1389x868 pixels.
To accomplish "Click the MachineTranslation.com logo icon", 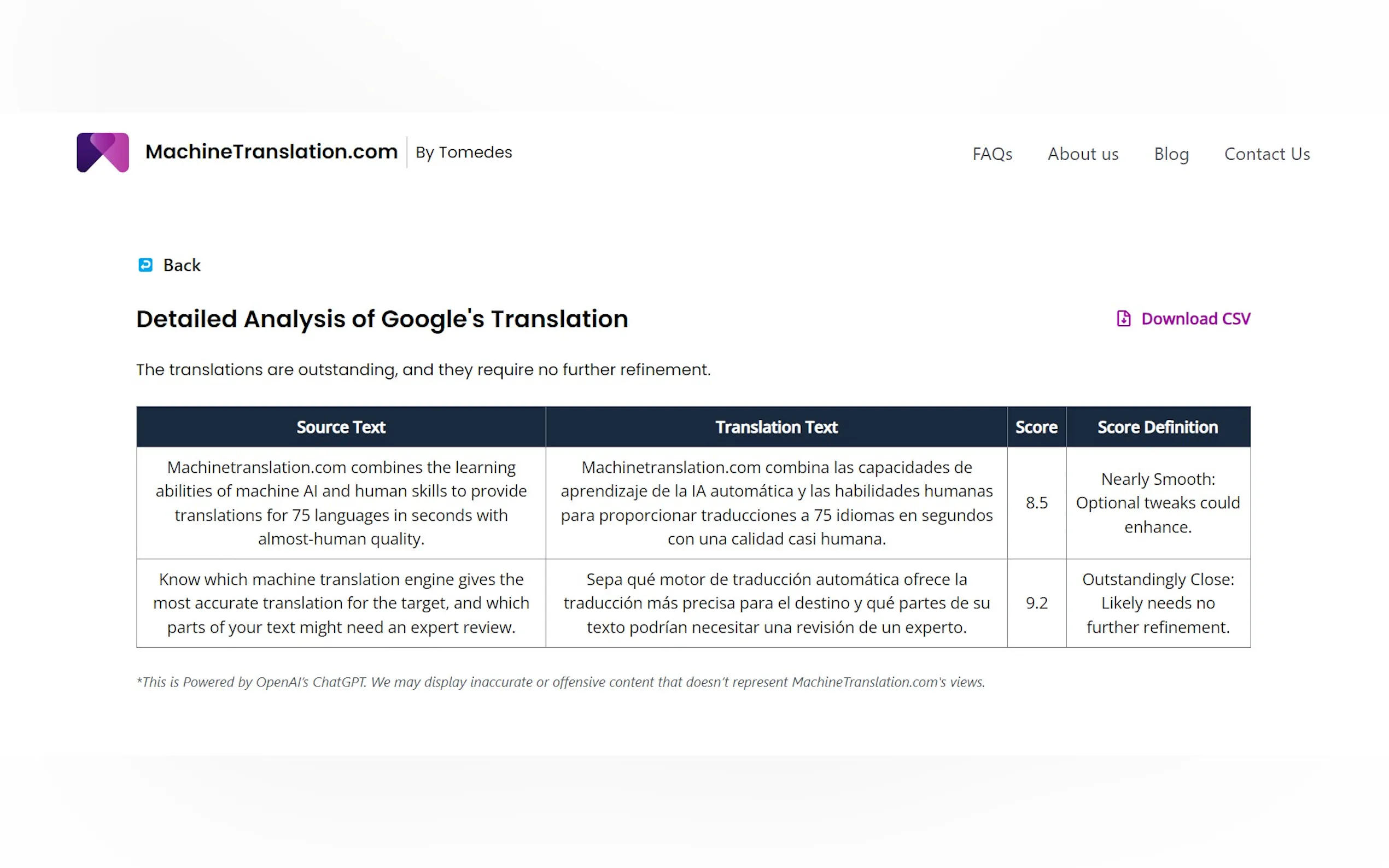I will pos(103,153).
